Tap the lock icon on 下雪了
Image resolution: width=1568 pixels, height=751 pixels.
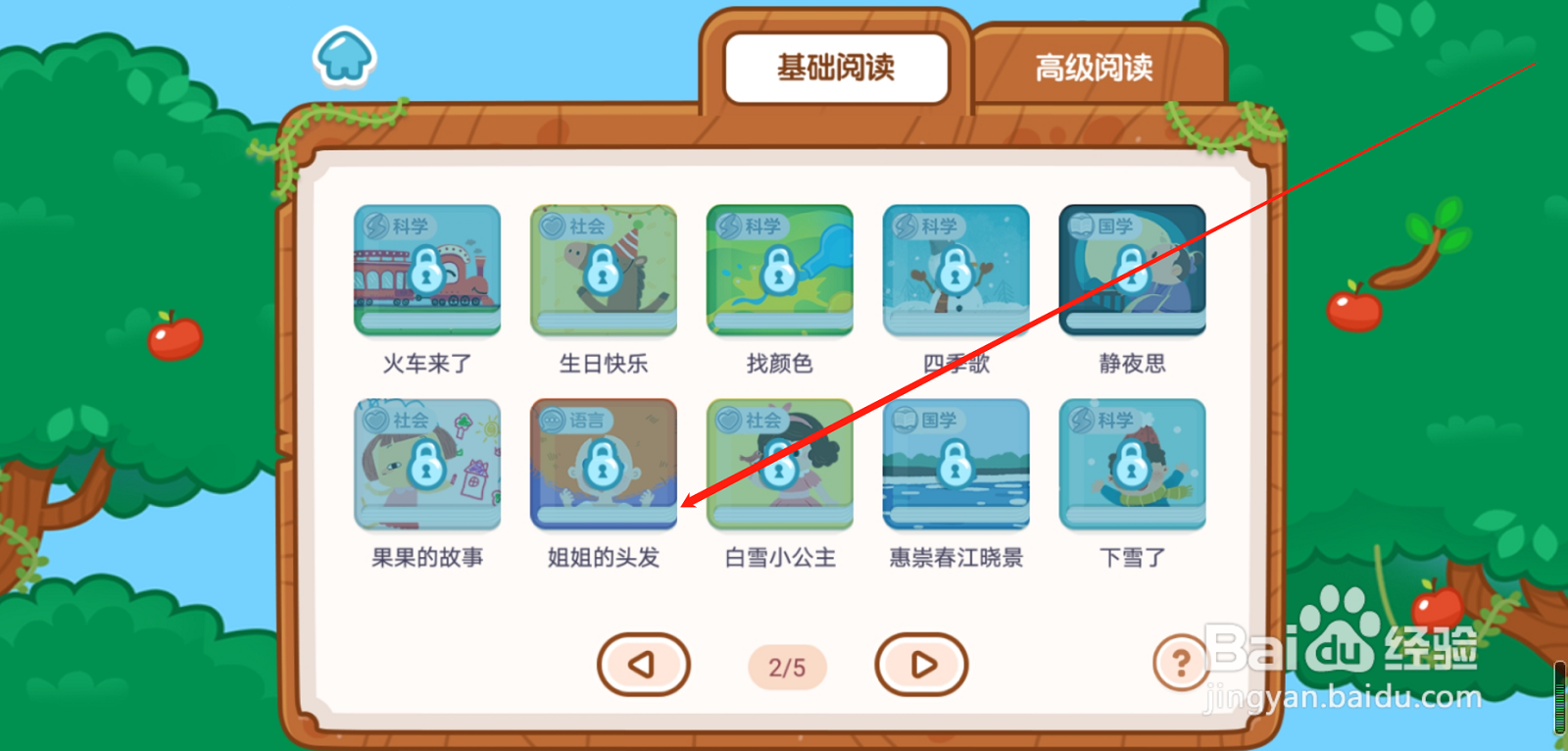(x=1132, y=465)
